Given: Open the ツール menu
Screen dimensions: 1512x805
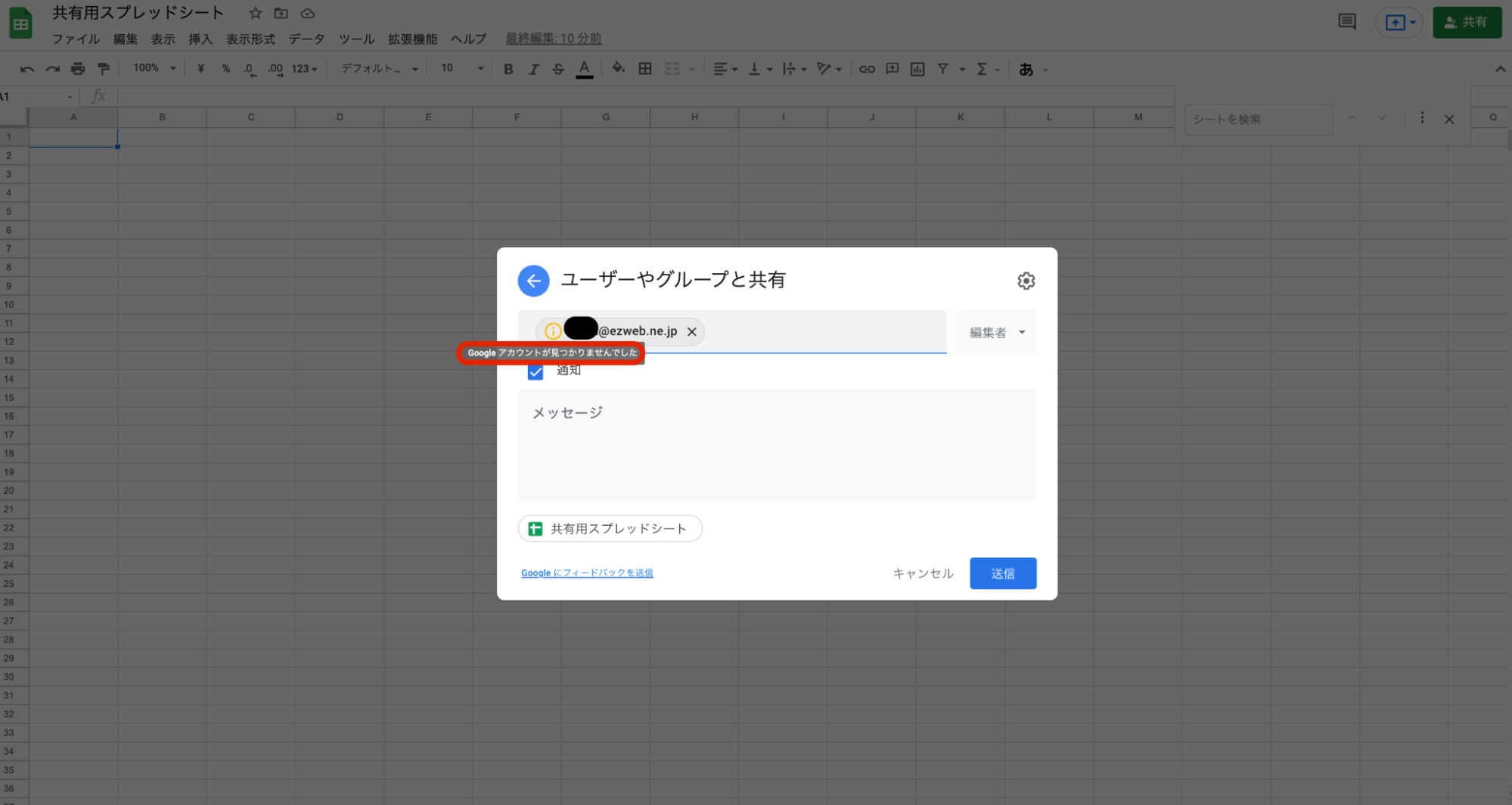Looking at the screenshot, I should 356,39.
